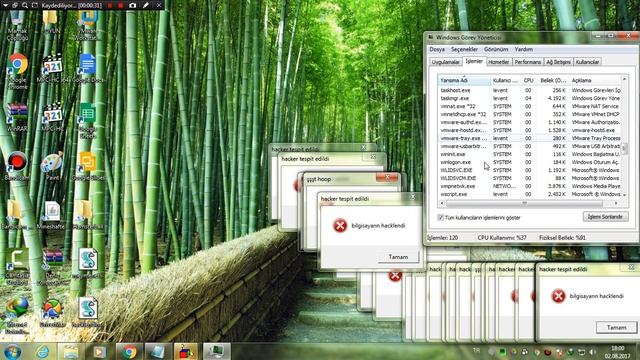Sort by the Bellek column header

click(553, 80)
